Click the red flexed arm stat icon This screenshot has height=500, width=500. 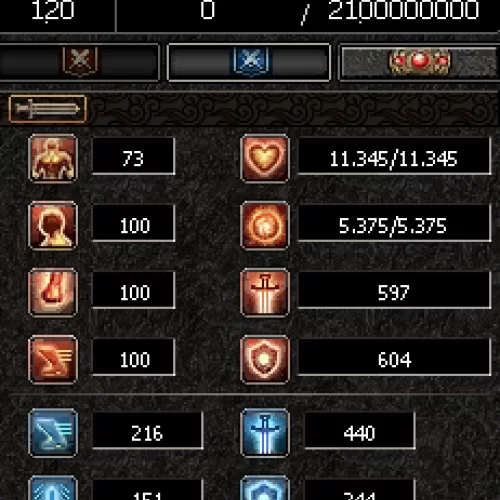pos(53,293)
